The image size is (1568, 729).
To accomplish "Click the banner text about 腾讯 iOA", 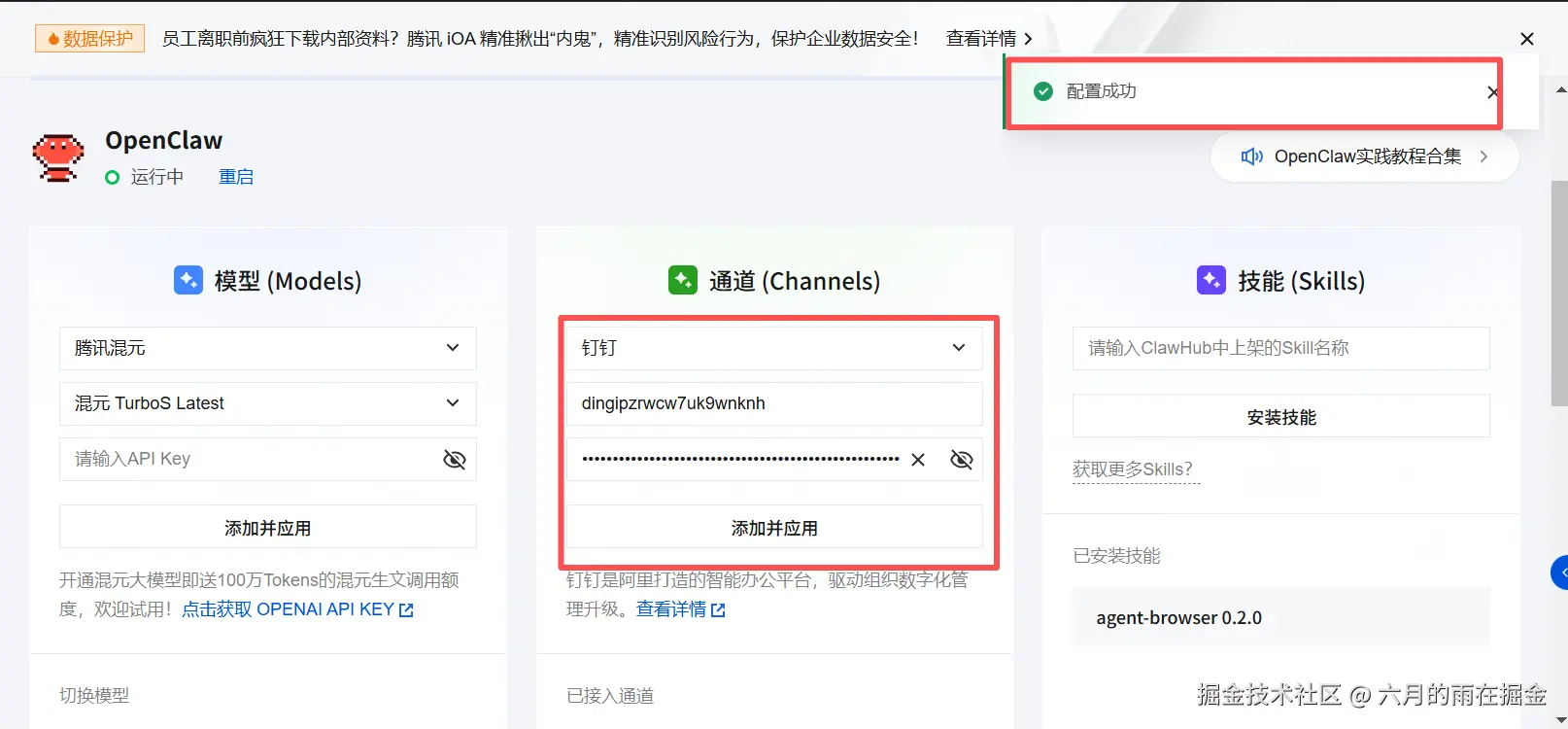I will click(x=540, y=39).
